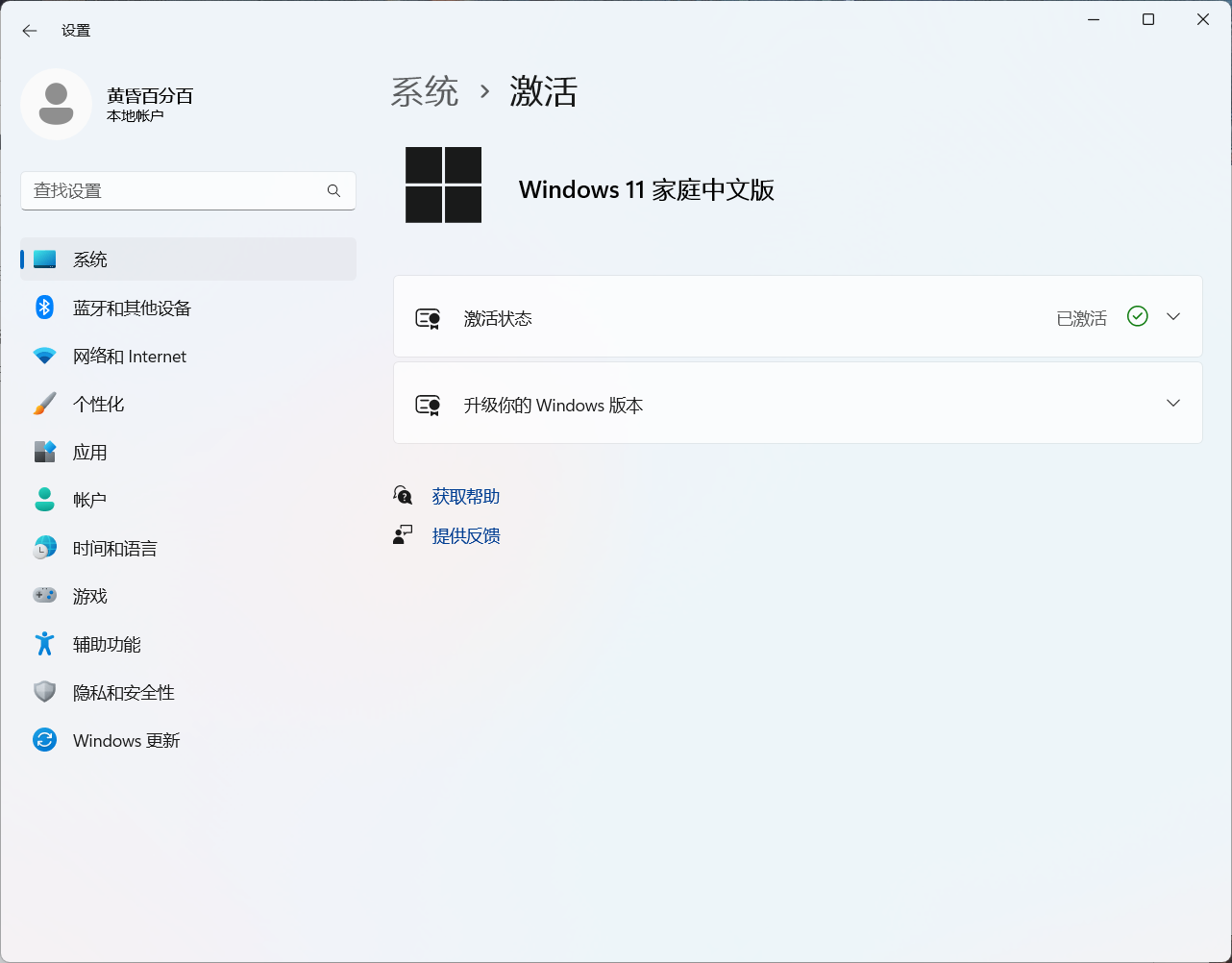Click the clock globe 时间和语言 icon
Image resolution: width=1232 pixels, height=963 pixels.
click(45, 548)
